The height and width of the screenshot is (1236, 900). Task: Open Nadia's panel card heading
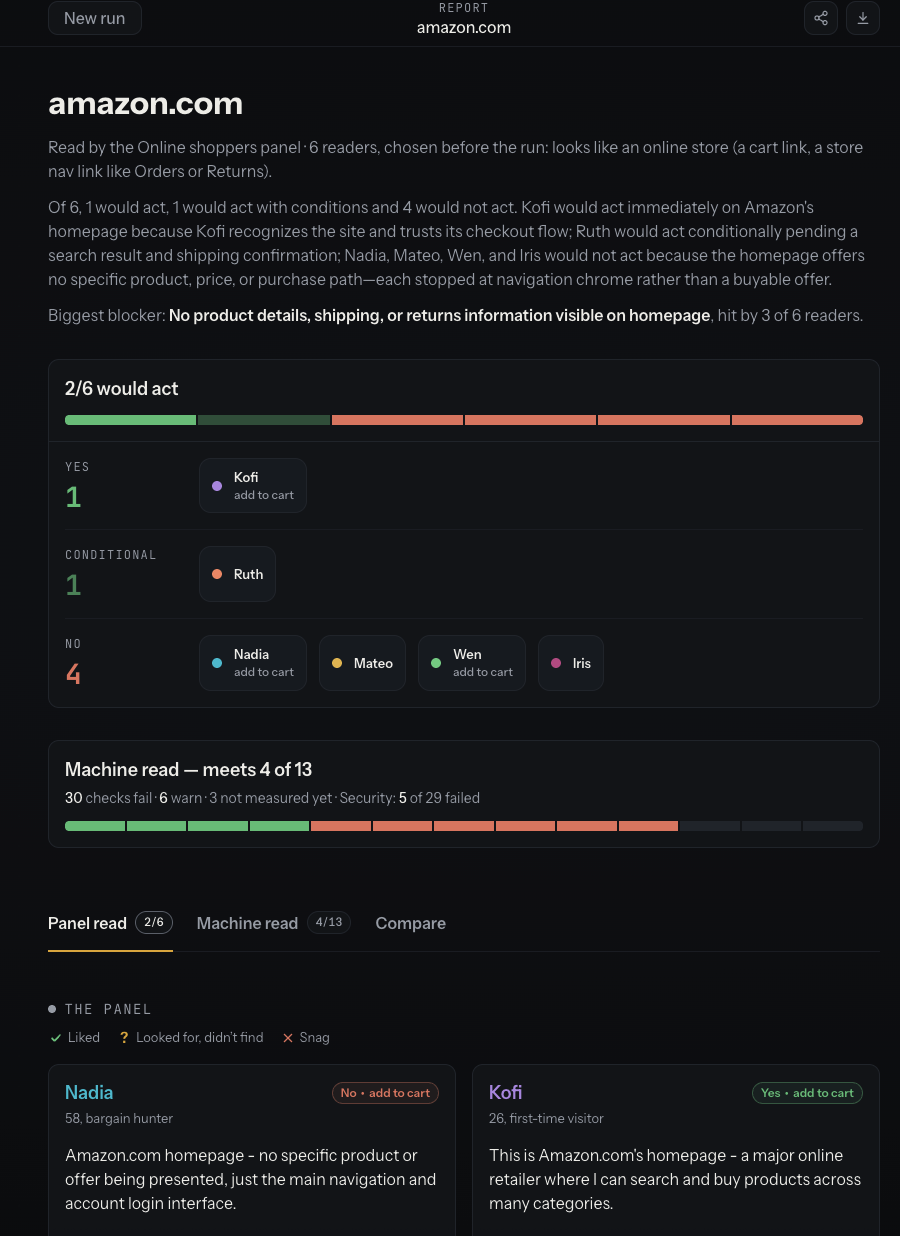[89, 1092]
